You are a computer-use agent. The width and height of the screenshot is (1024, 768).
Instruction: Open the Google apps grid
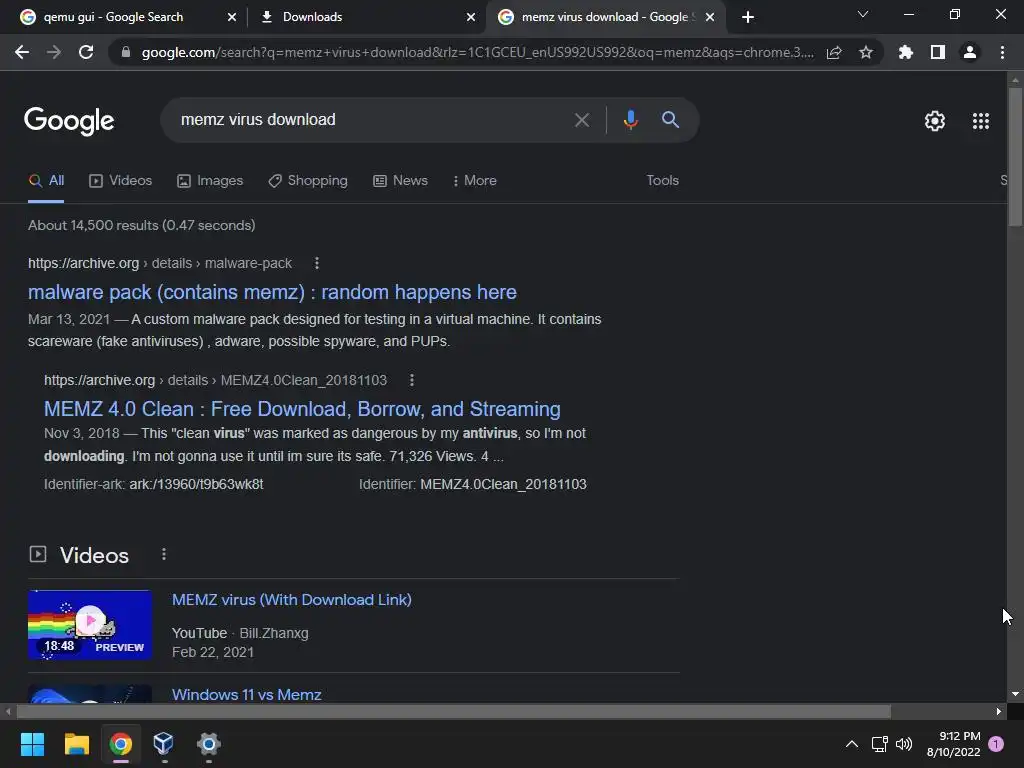(981, 121)
